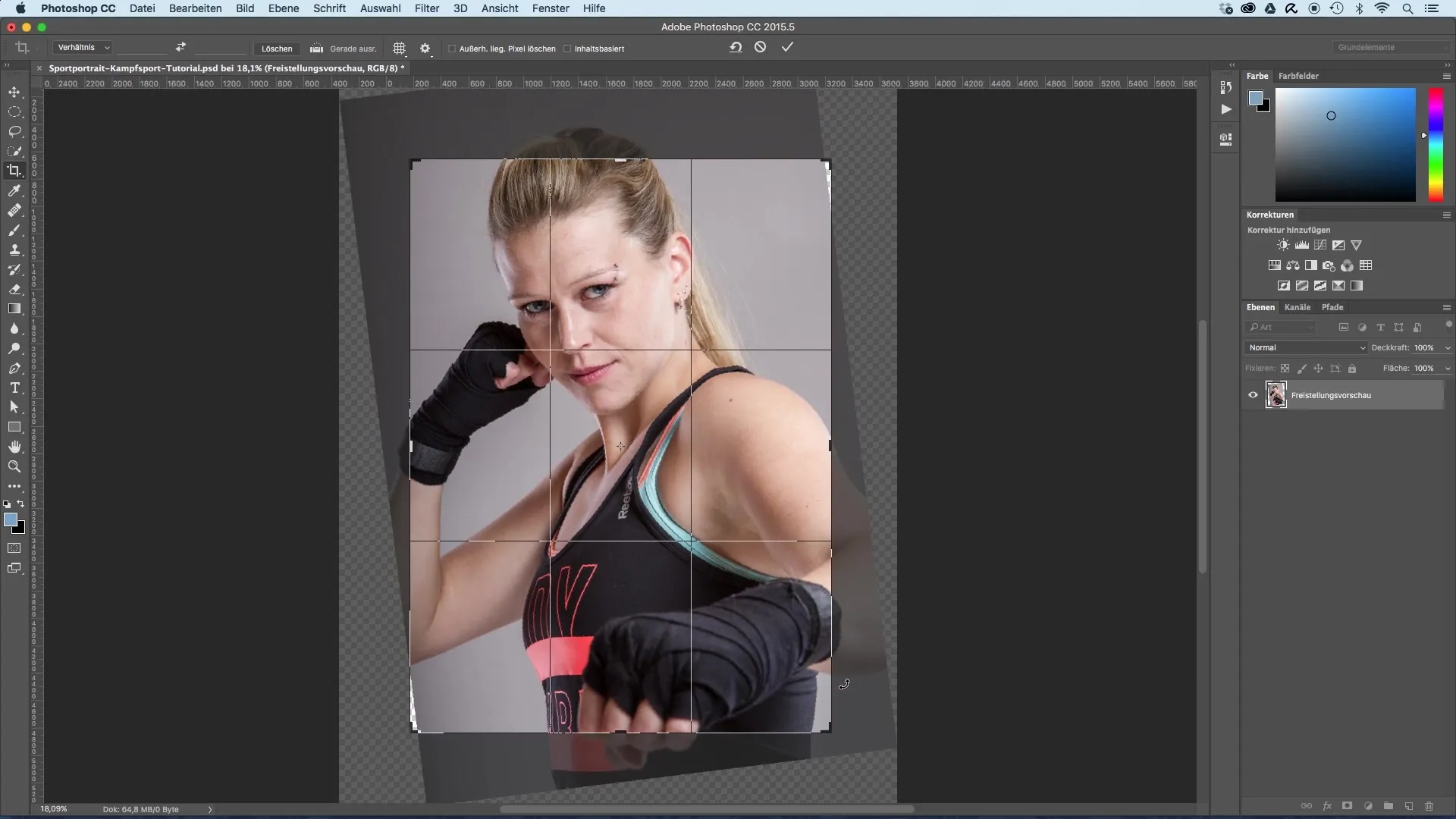Toggle Quick Mask mode
Screen dimensions: 1456x819
(14, 548)
